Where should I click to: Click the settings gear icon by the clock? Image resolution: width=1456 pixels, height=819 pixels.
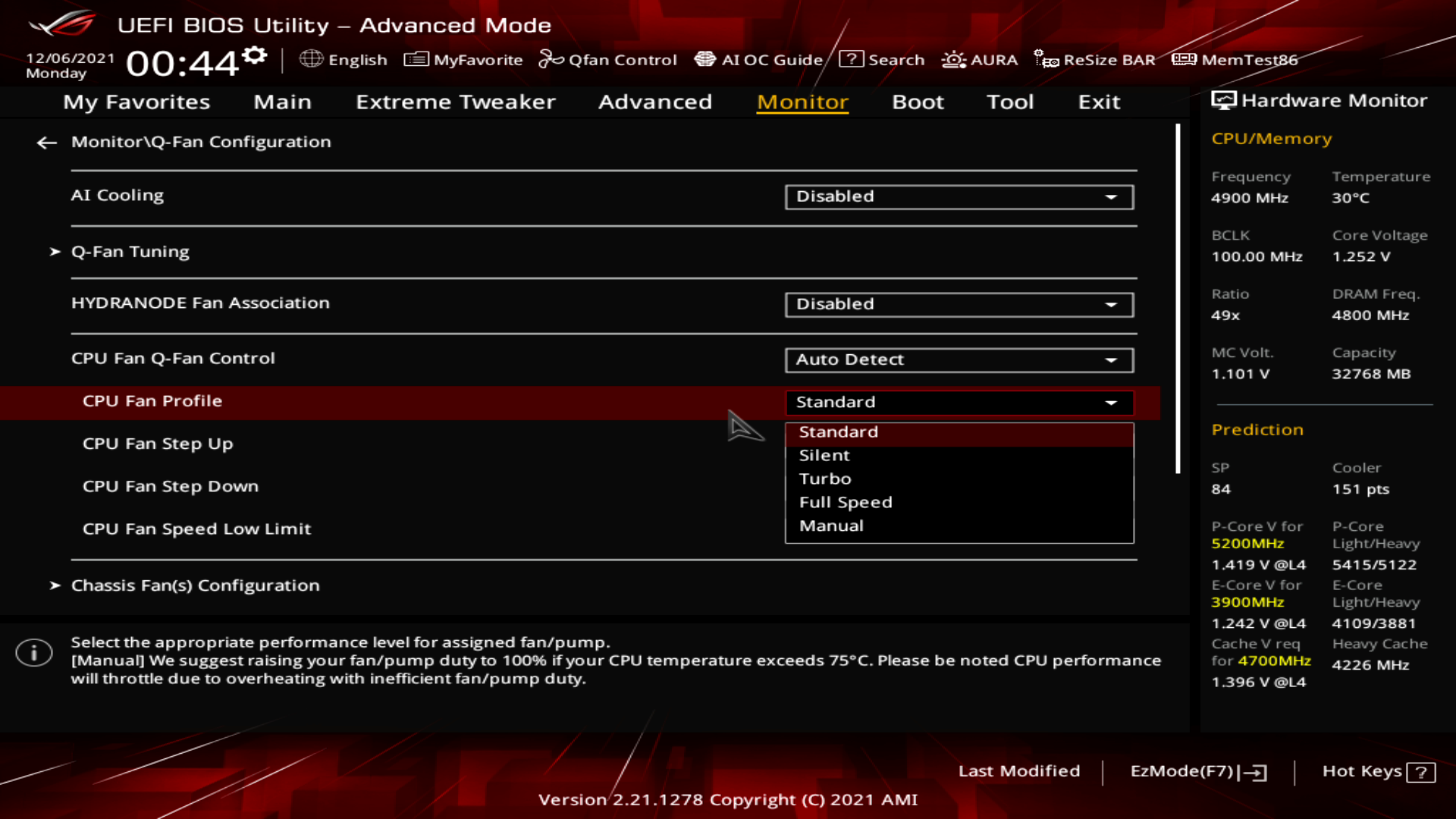256,55
